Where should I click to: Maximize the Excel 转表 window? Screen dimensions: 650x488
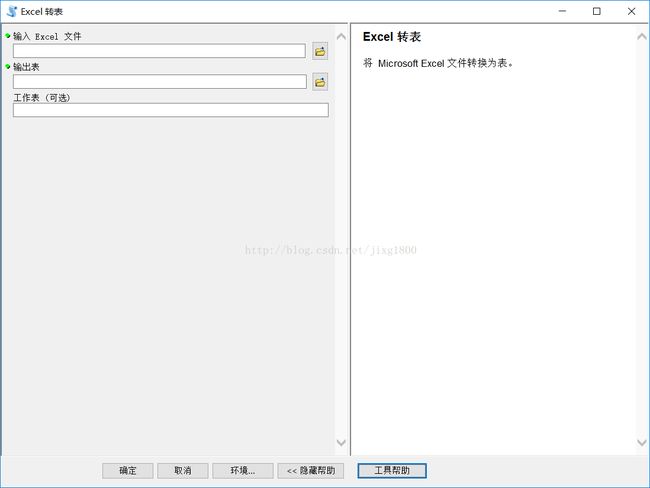[597, 11]
